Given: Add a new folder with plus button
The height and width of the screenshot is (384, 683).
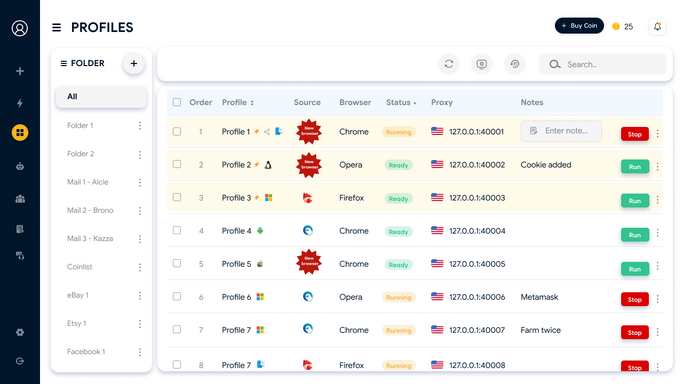Looking at the screenshot, I should (134, 64).
